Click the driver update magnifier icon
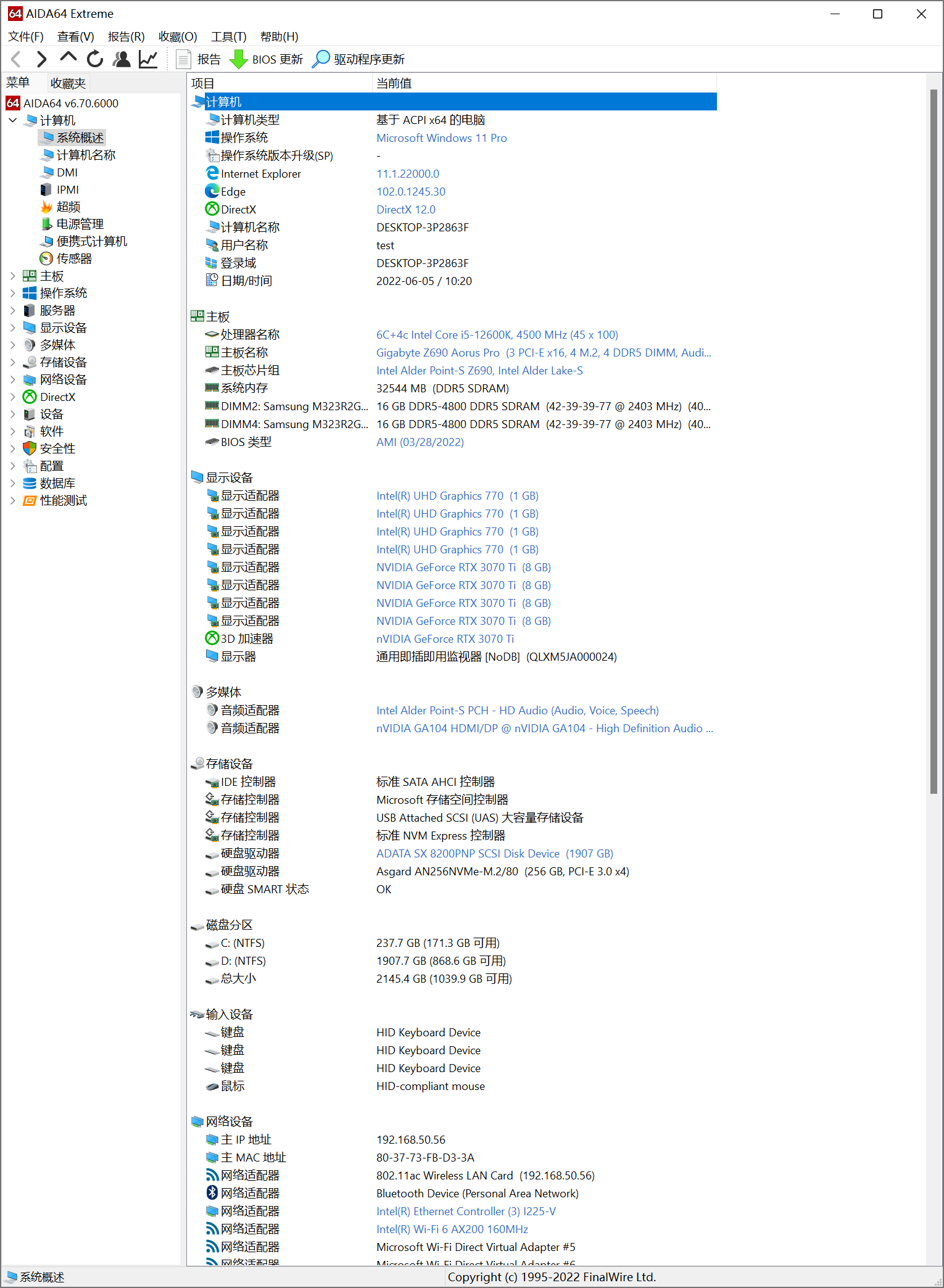Viewport: 944px width, 1288px height. (x=321, y=59)
